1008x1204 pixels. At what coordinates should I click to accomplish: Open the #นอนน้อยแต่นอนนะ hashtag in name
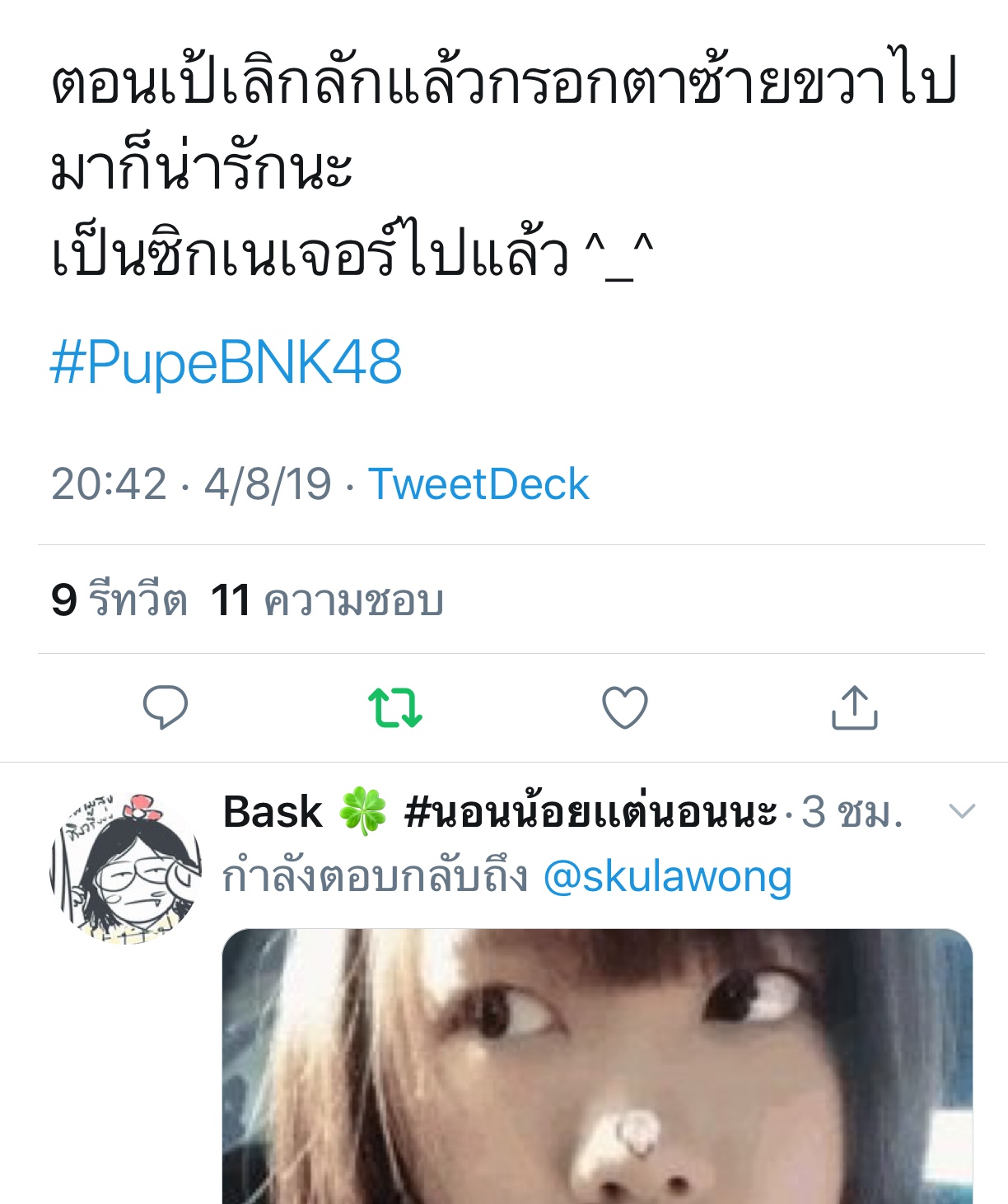tap(590, 812)
